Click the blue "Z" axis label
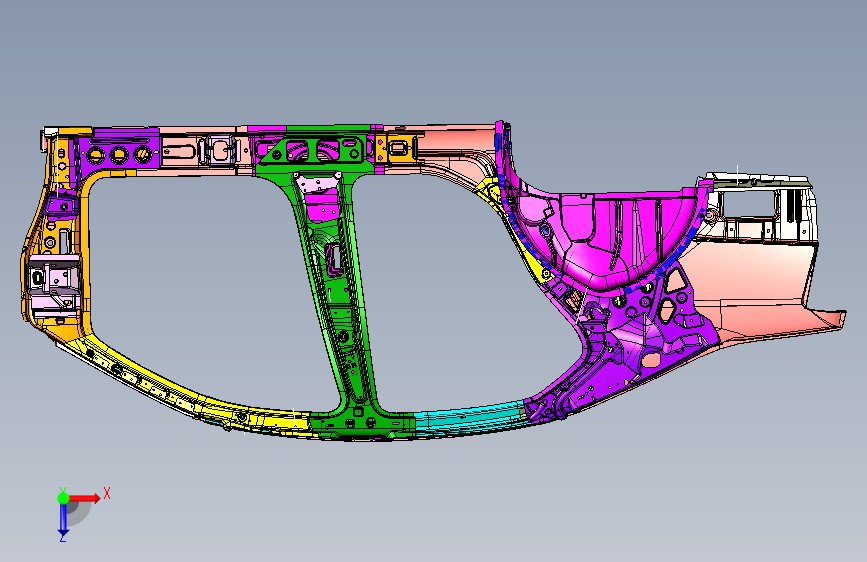Screen dimensions: 867x562 click(63, 537)
